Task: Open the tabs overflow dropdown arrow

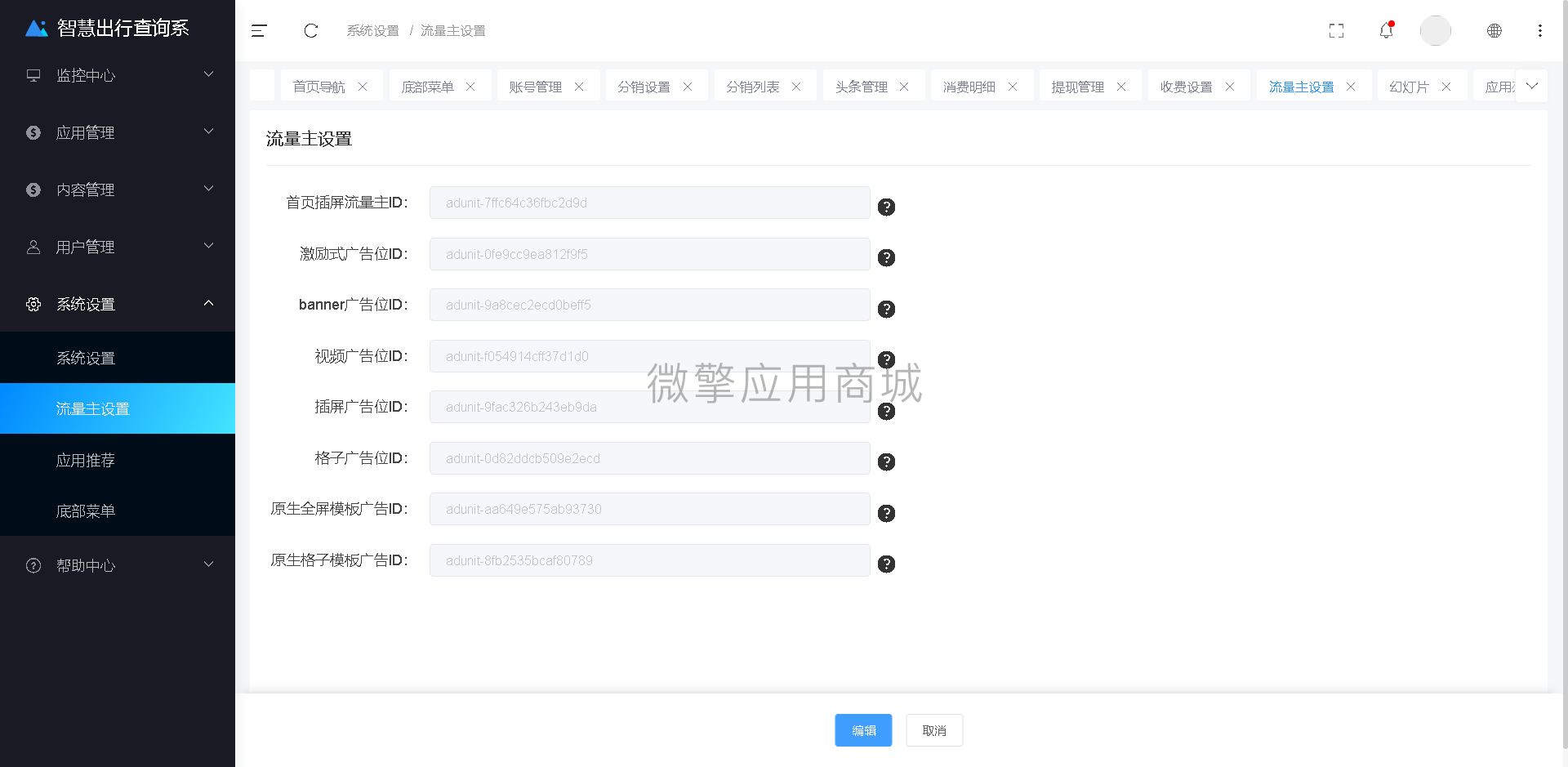Action: click(x=1531, y=86)
